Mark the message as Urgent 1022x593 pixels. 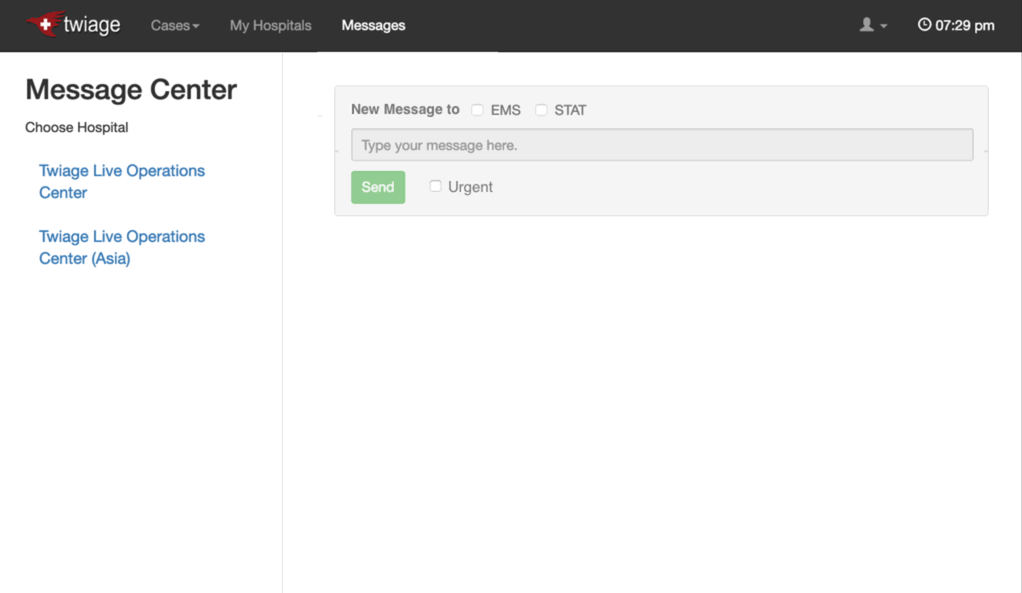pyautogui.click(x=435, y=186)
